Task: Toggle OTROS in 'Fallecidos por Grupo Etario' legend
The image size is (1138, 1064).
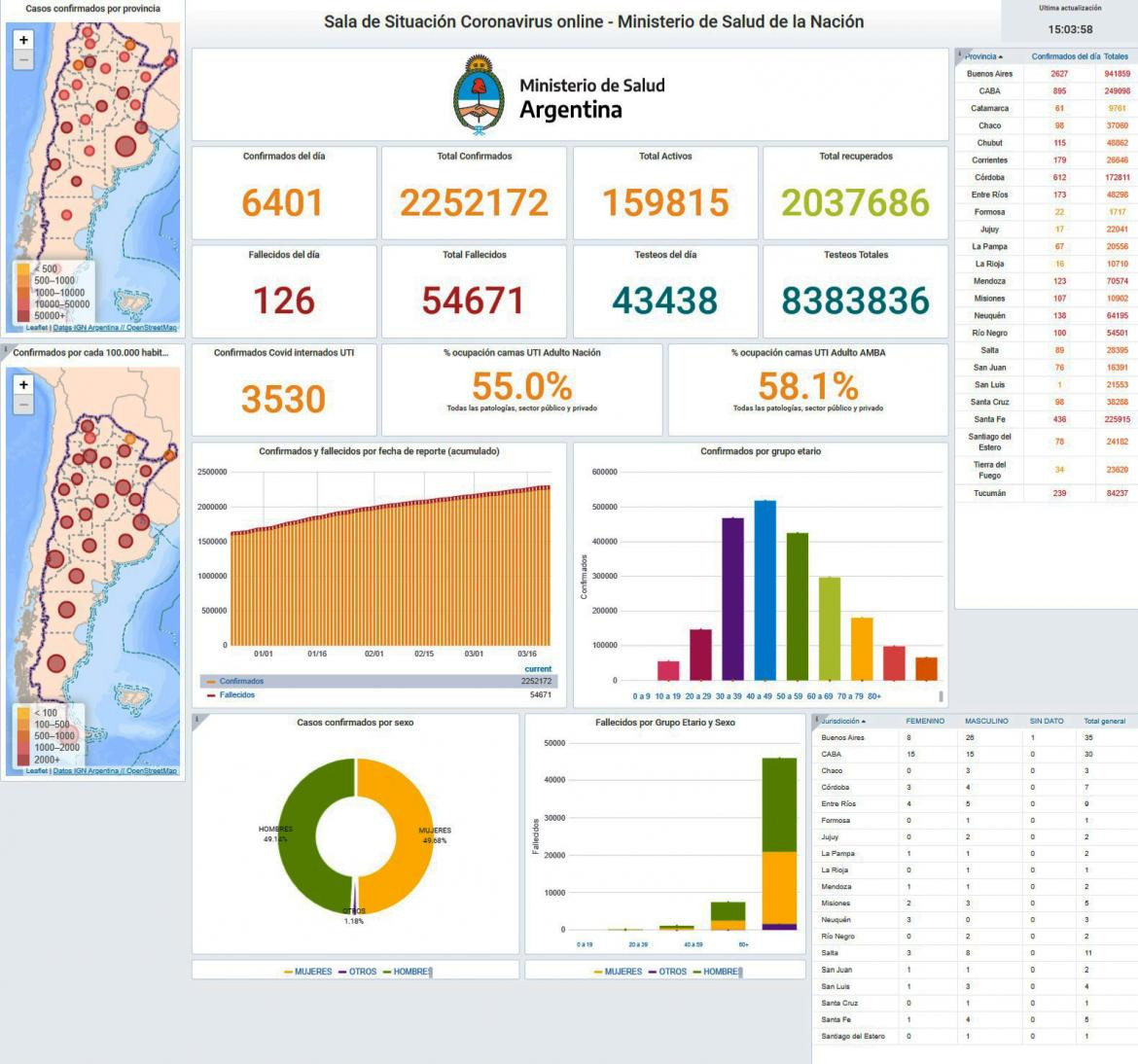Action: 667,971
